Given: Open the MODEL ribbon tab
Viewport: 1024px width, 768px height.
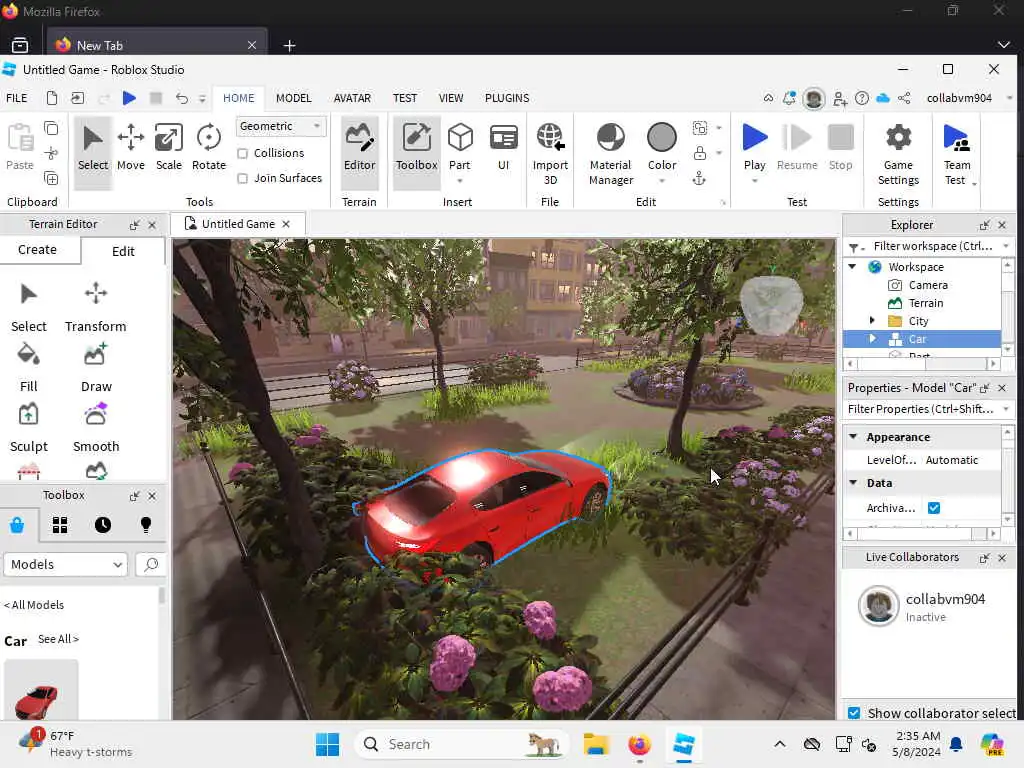Looking at the screenshot, I should [x=293, y=98].
